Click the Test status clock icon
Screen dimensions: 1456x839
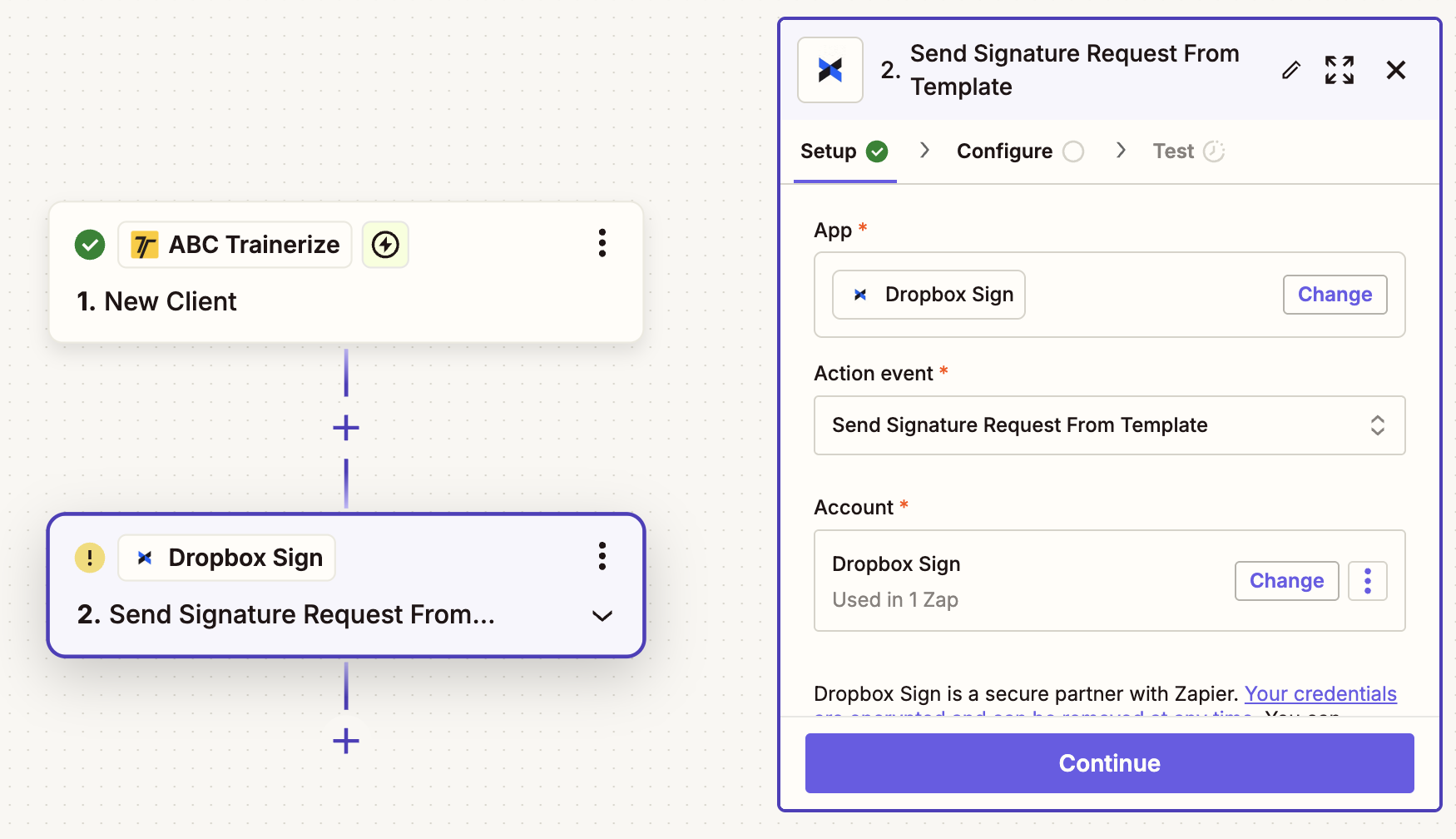click(1214, 151)
